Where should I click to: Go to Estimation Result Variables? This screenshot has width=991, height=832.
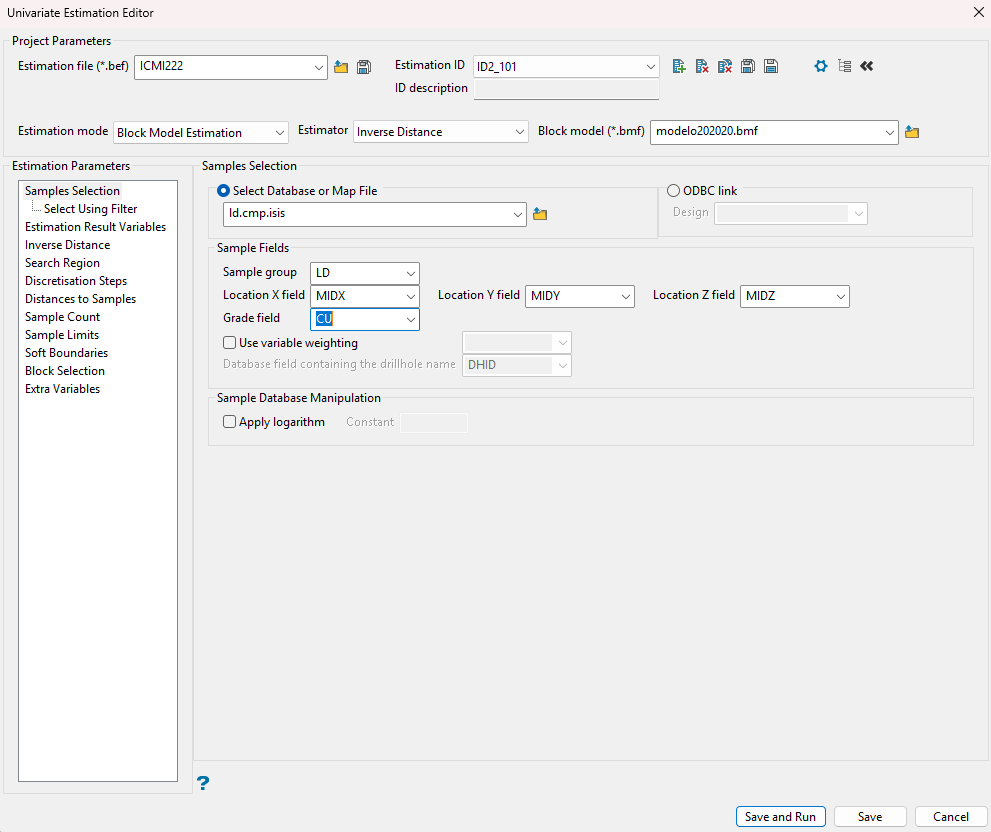pos(95,227)
